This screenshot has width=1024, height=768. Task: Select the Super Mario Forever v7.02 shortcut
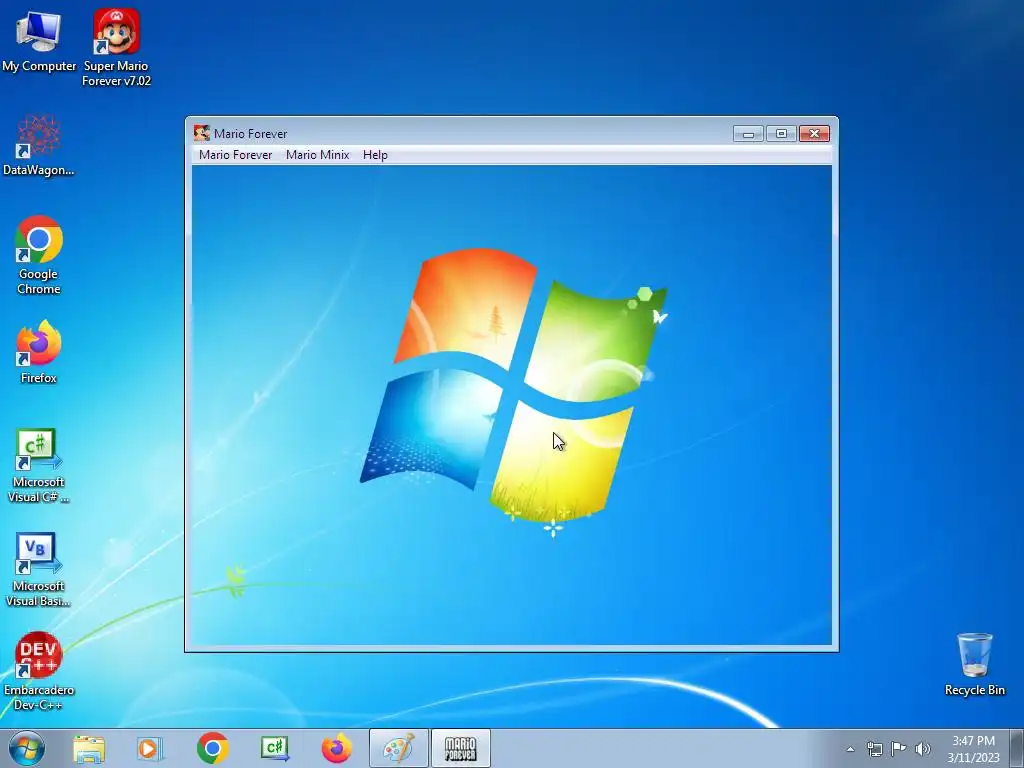(x=116, y=48)
